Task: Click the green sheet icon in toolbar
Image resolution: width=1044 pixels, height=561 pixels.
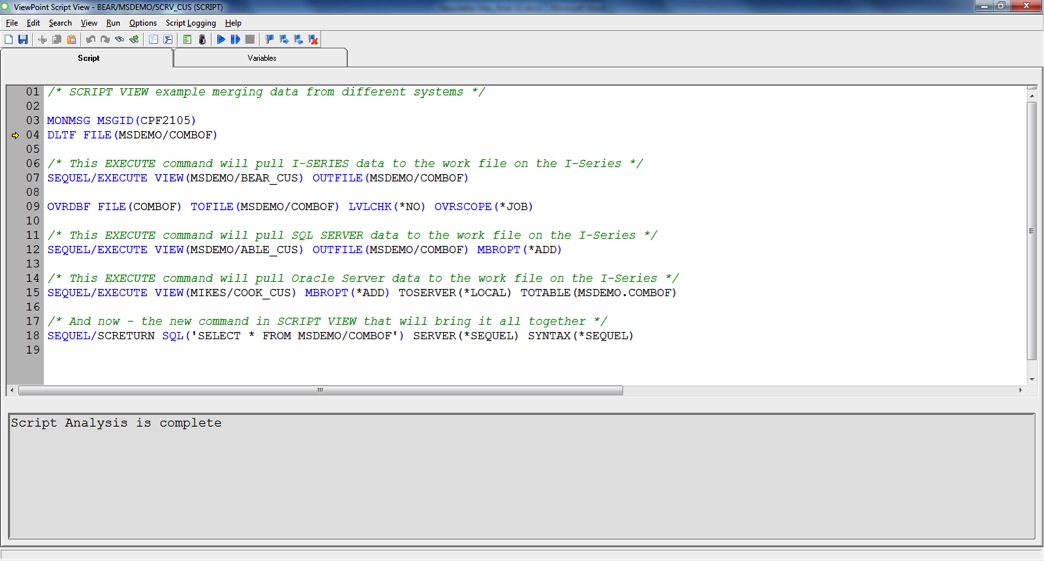Action: tap(187, 40)
